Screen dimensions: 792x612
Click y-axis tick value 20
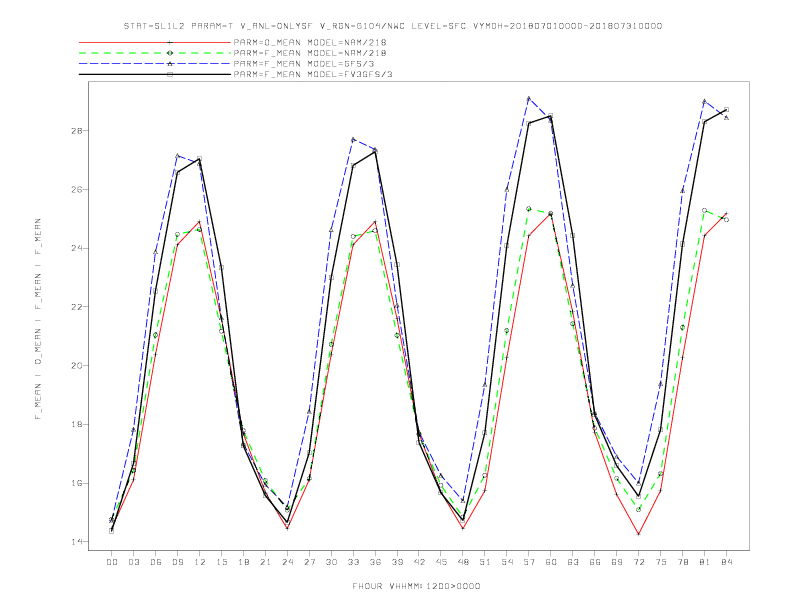coord(76,366)
